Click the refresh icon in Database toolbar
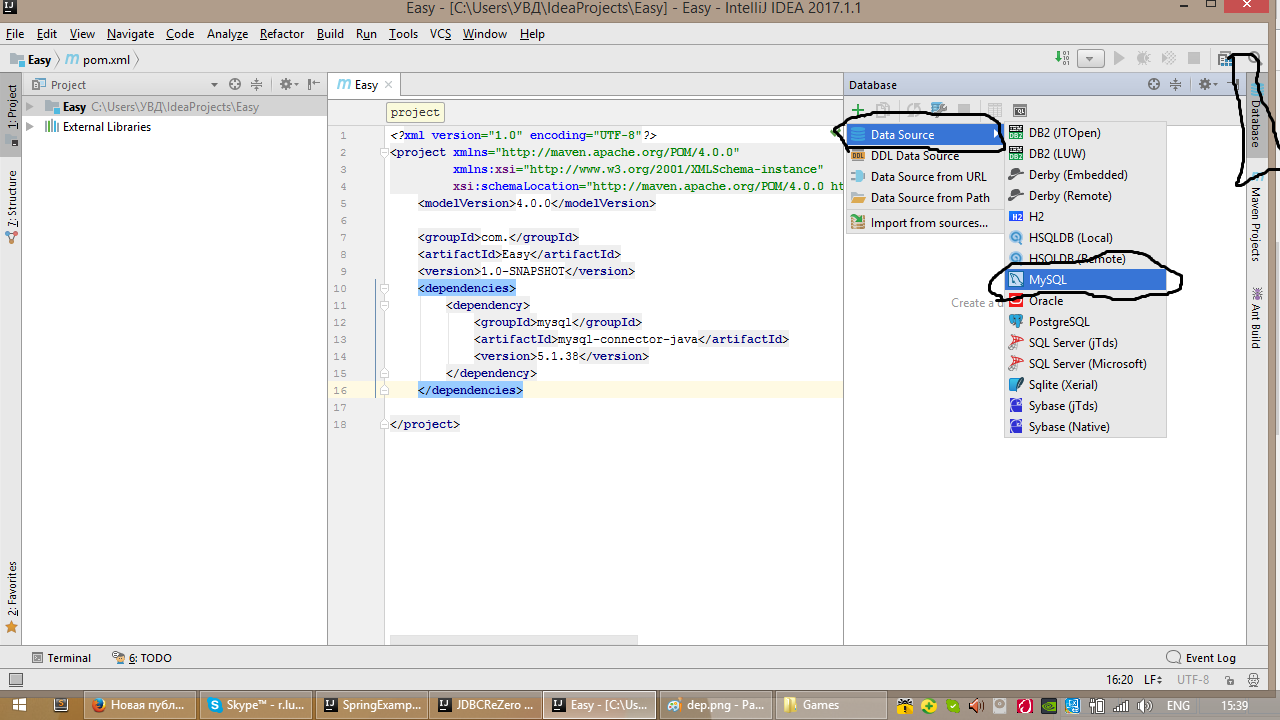 (913, 110)
